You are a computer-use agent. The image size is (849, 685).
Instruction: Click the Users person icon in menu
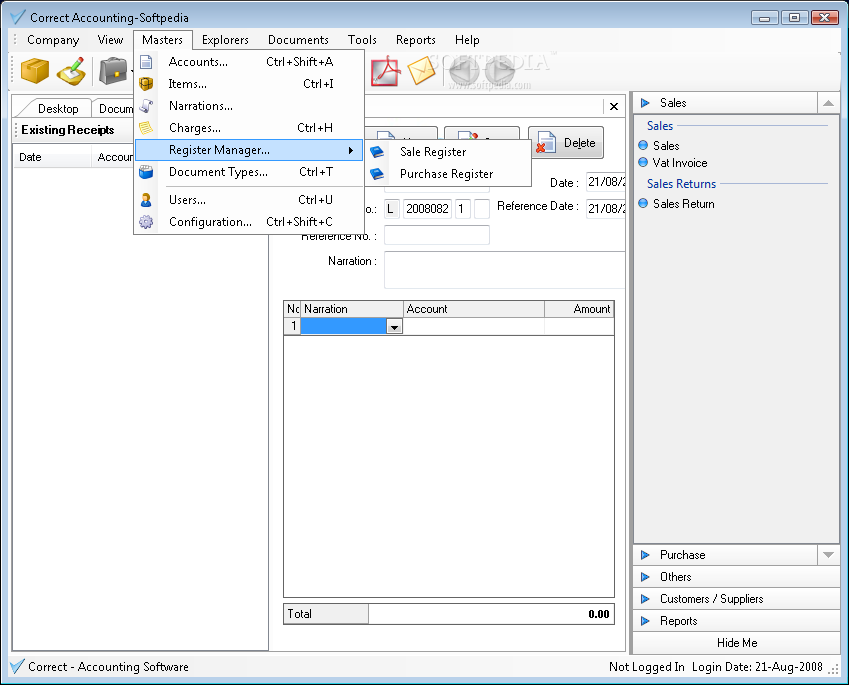pyautogui.click(x=146, y=200)
